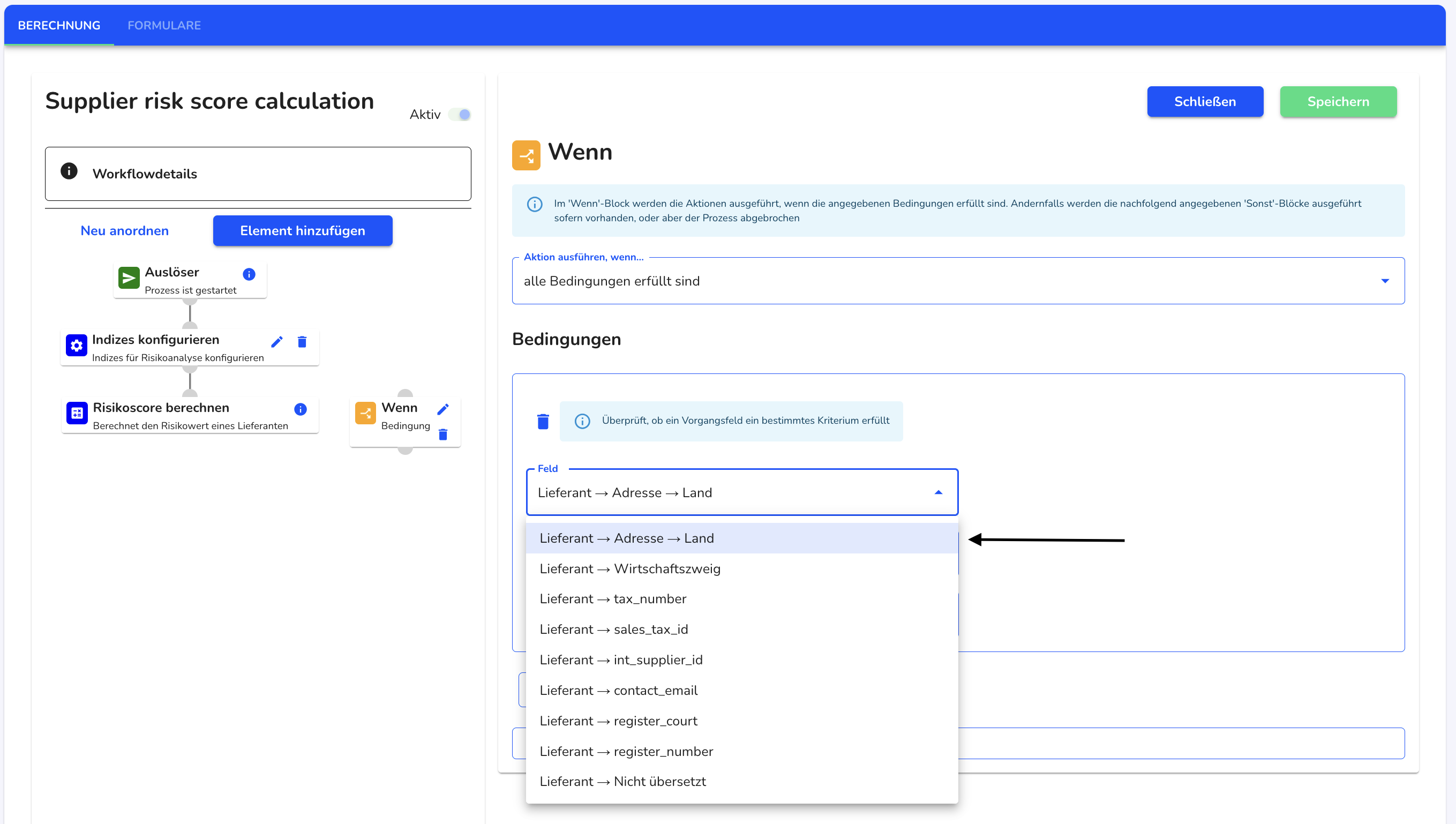Click the Schließen button
The width and height of the screenshot is (1456, 824).
point(1205,102)
